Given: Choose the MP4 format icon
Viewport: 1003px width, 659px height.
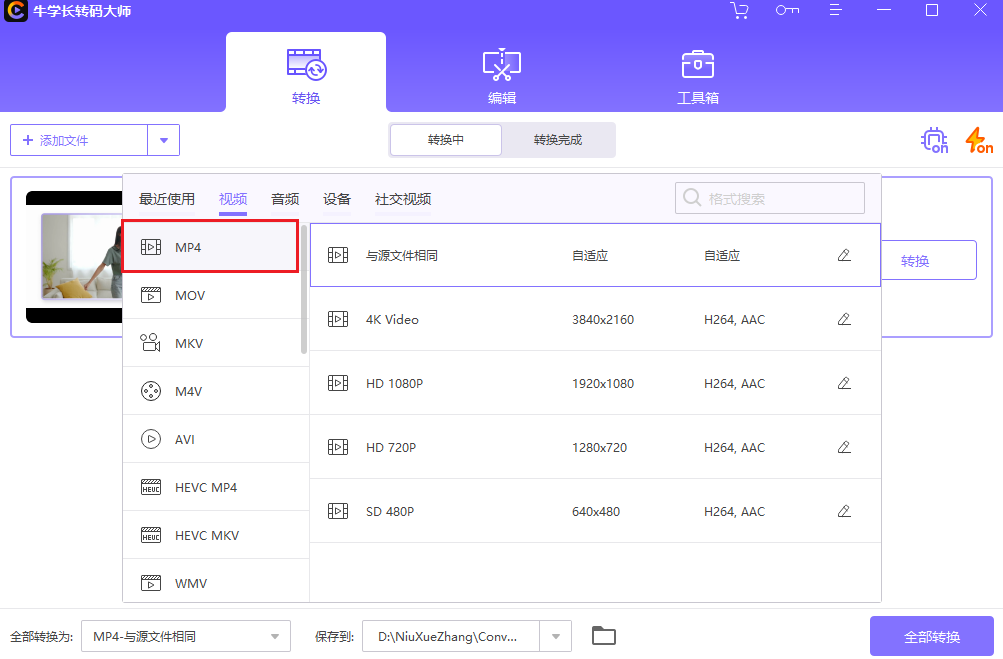Looking at the screenshot, I should pos(151,247).
